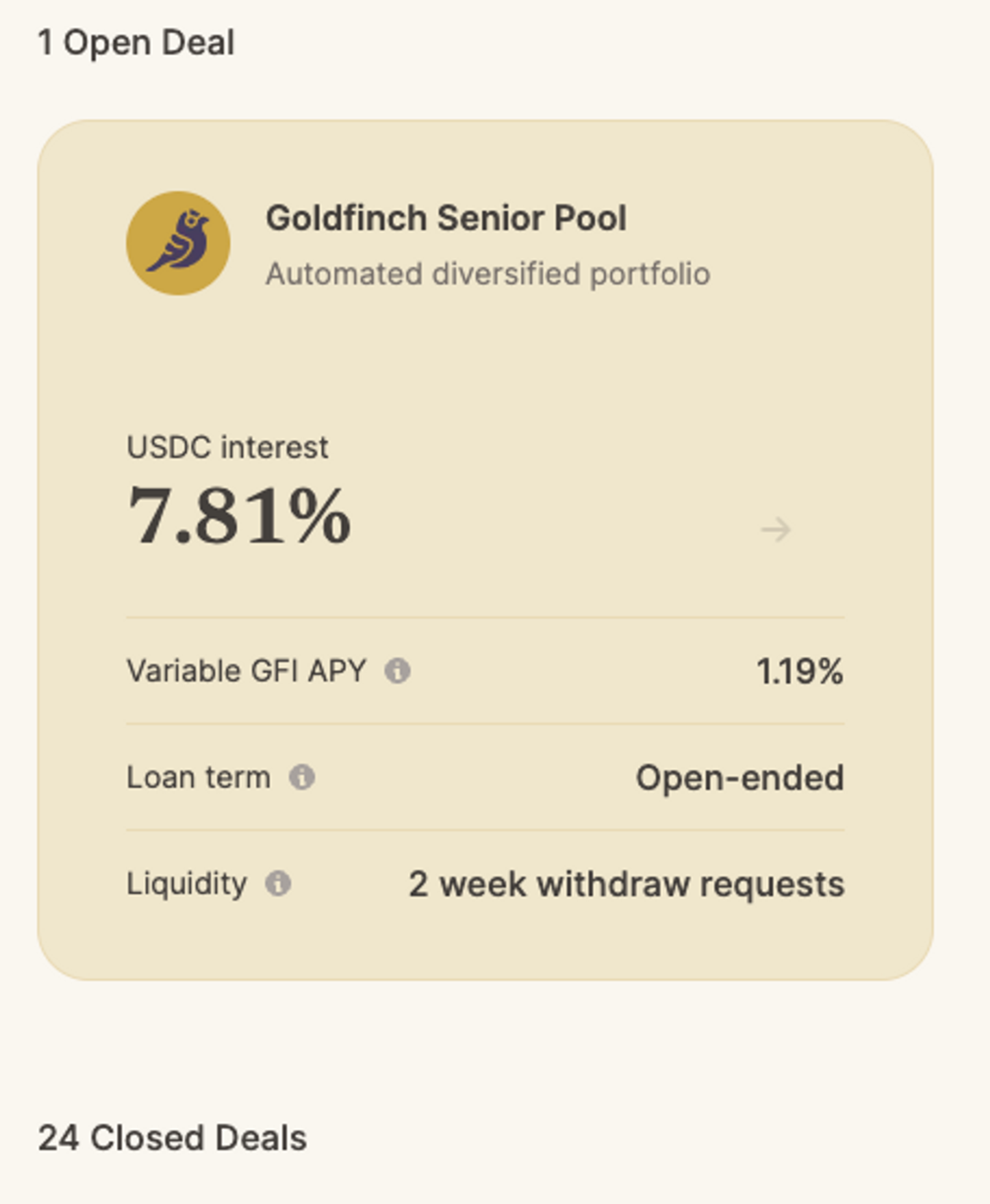Open the Senior Pool card background

click(x=485, y=550)
